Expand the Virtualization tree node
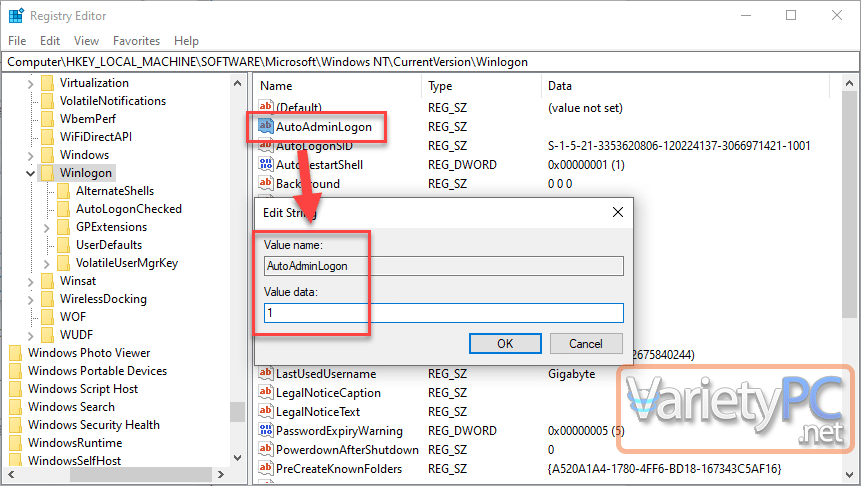861x486 pixels. 31,83
